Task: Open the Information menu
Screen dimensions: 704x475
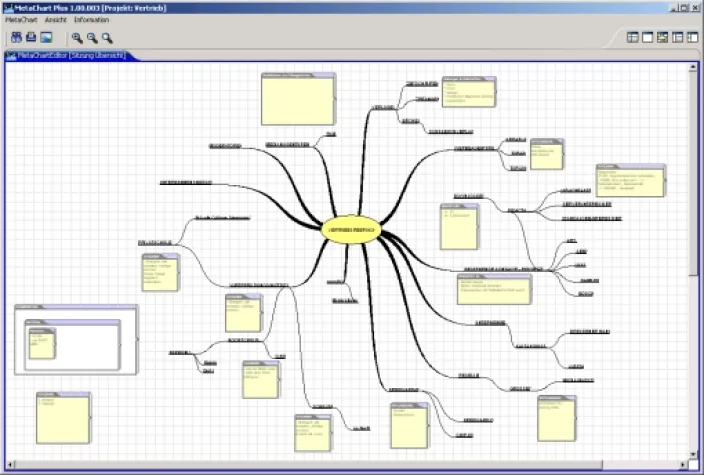Action: [x=91, y=20]
